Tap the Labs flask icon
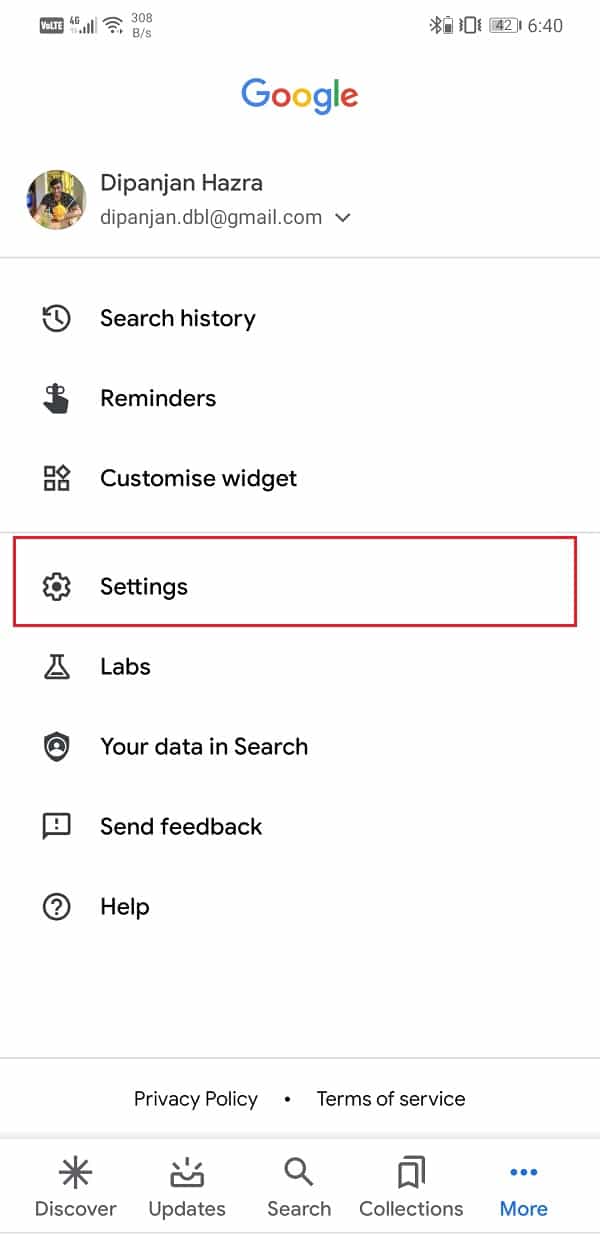 point(56,667)
